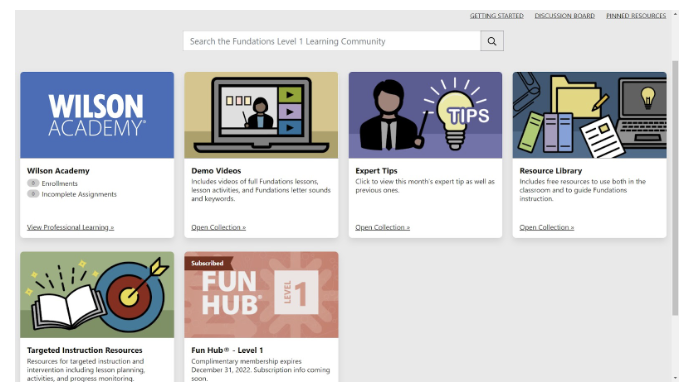This screenshot has width=694, height=392.
Task: Open the Pinned Resources link
Action: pyautogui.click(x=636, y=15)
